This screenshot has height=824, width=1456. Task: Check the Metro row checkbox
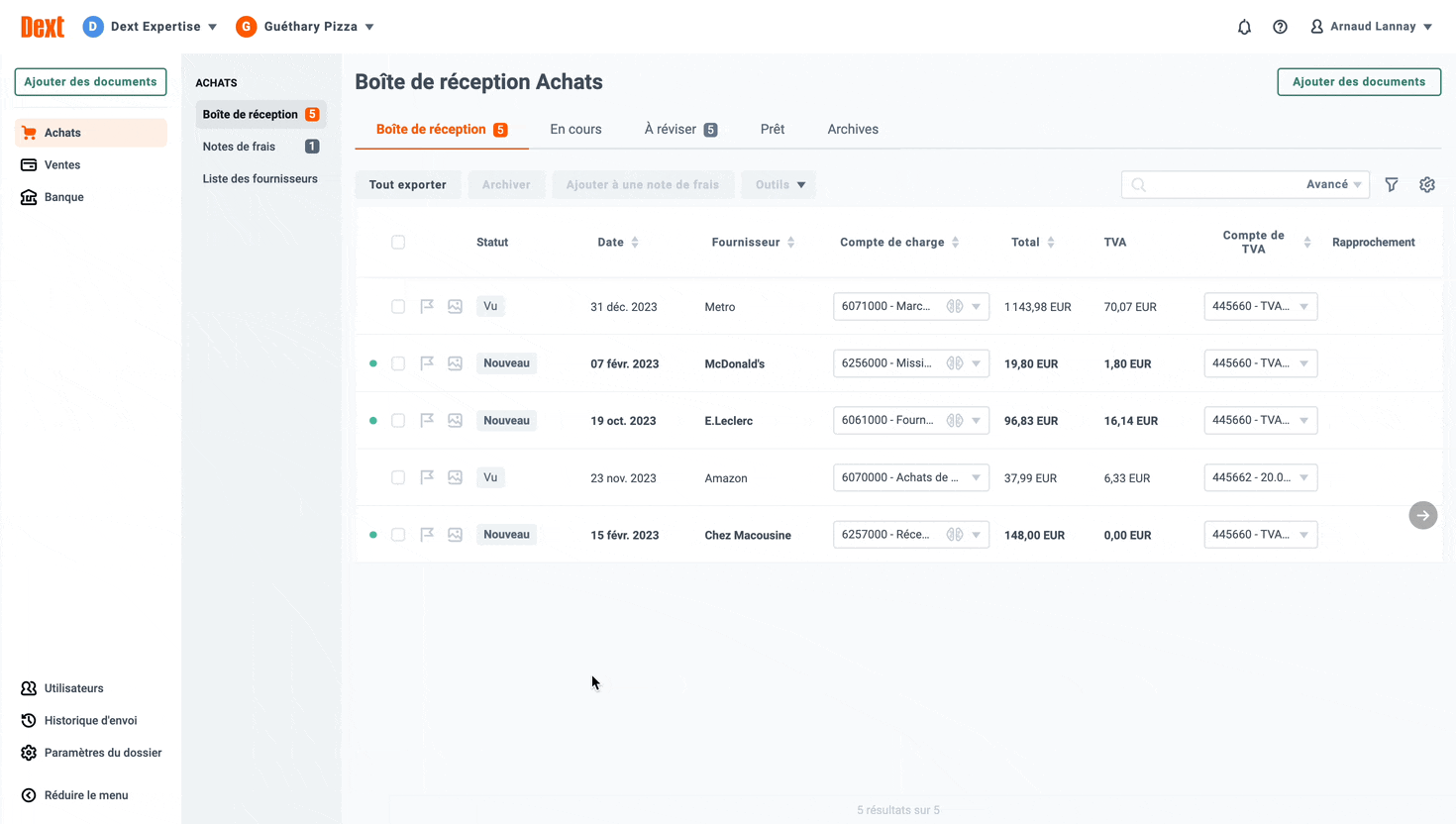tap(398, 307)
